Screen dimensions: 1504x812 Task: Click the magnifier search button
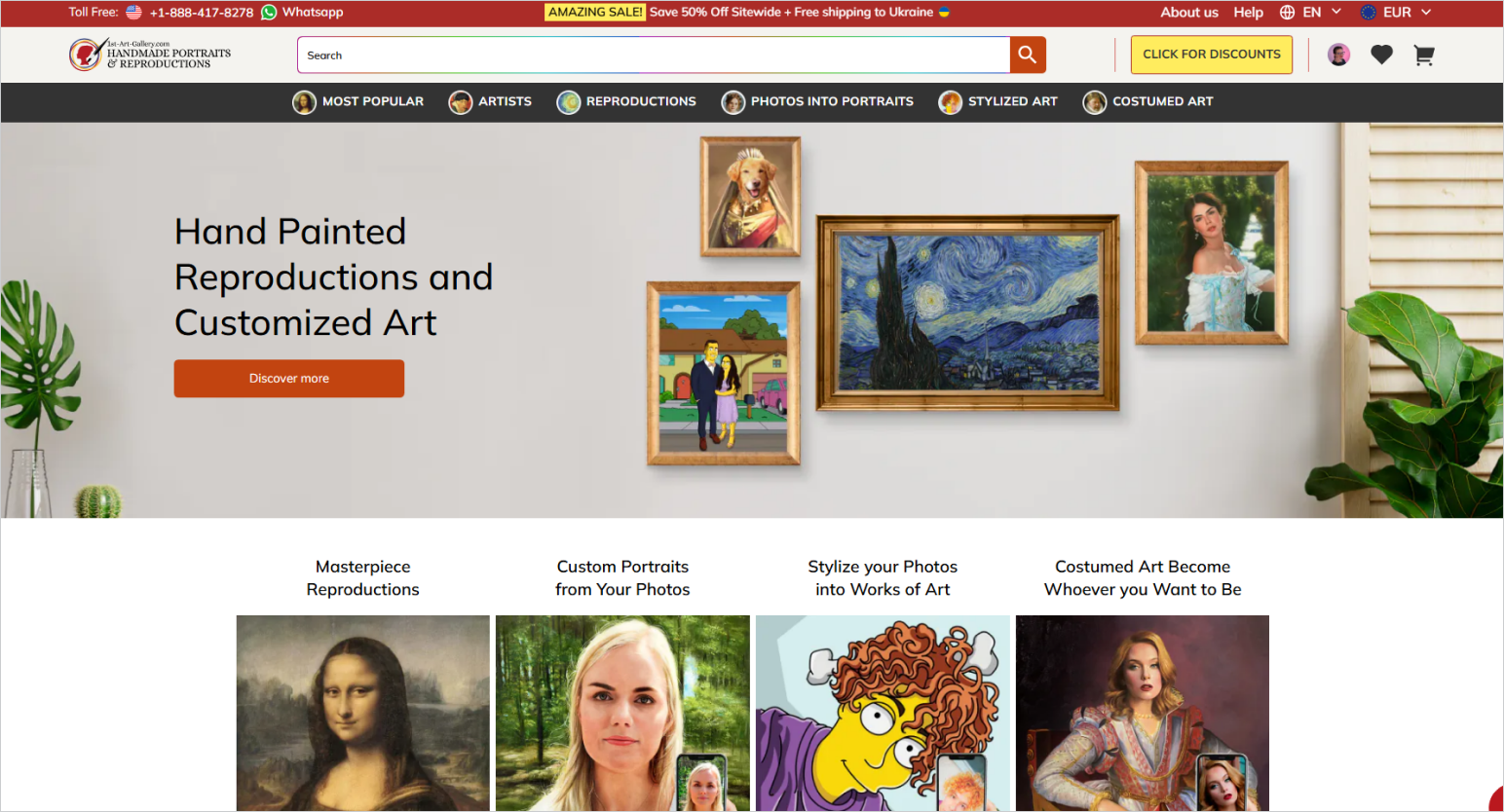[1028, 55]
